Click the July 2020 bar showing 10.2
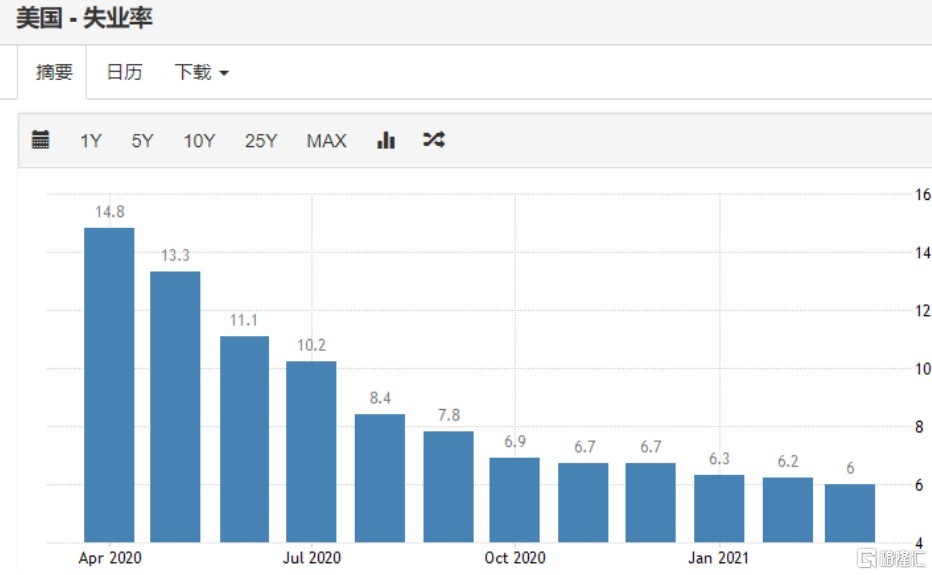Image resolution: width=932 pixels, height=575 pixels. point(311,451)
